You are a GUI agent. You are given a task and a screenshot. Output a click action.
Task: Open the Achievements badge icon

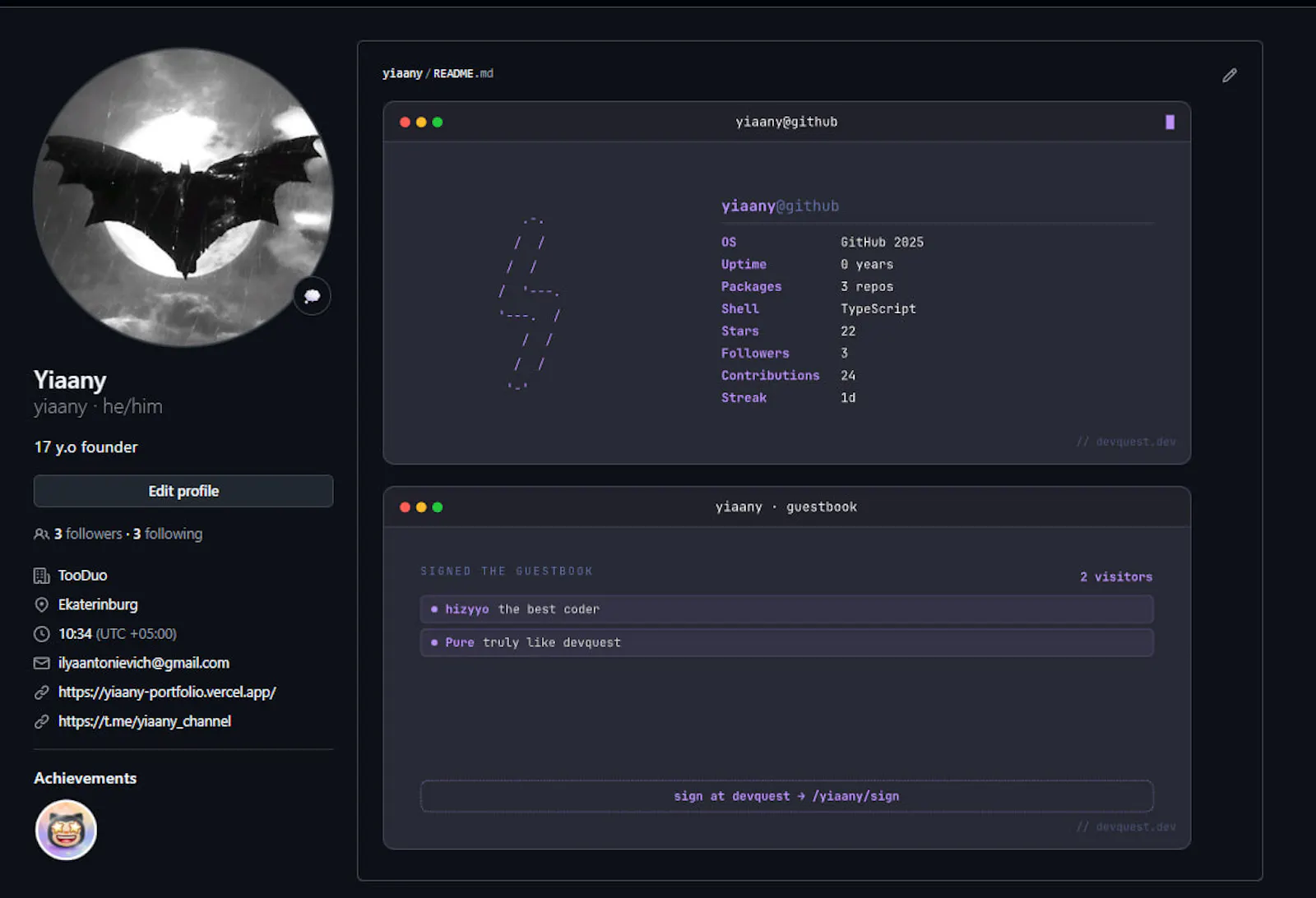[x=66, y=830]
